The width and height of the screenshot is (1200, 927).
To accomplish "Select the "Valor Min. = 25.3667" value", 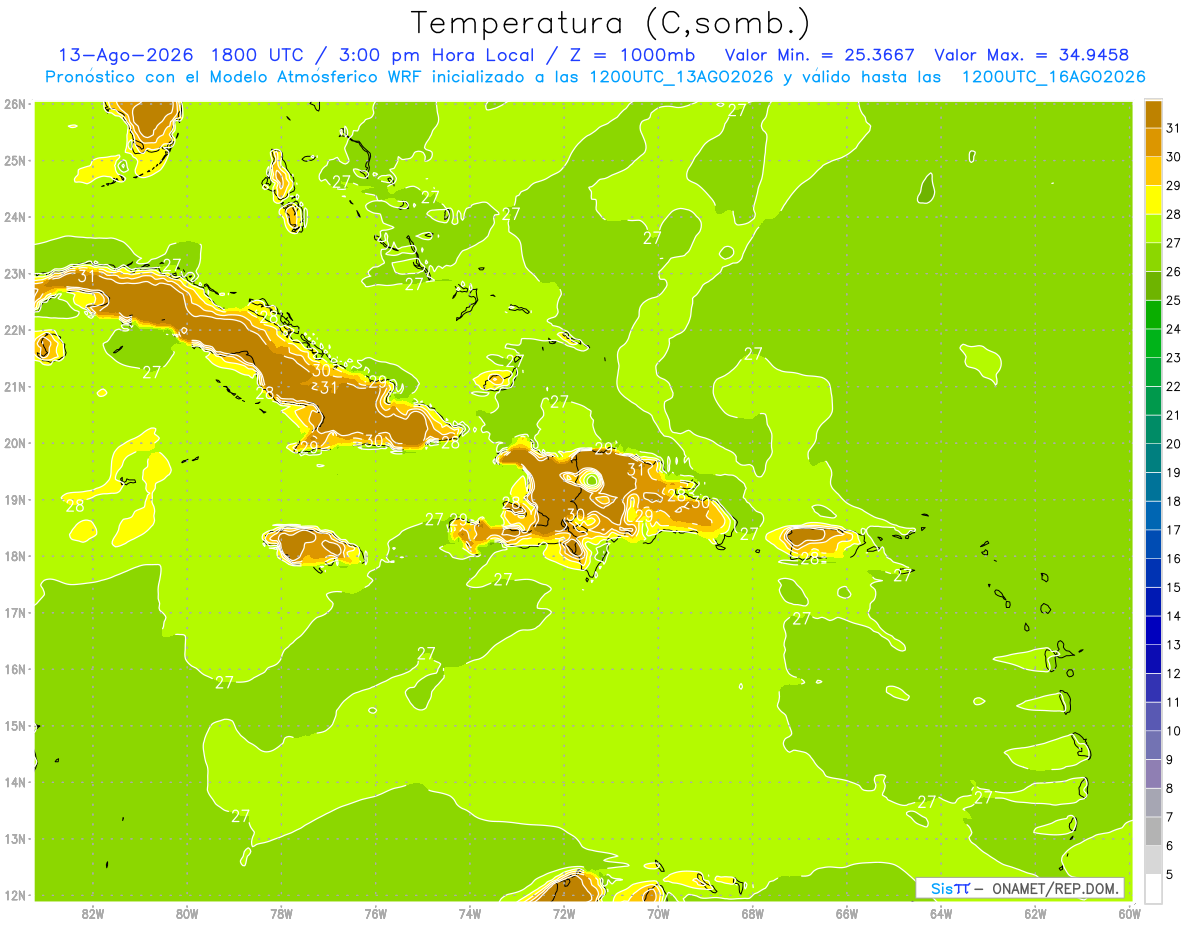I will [819, 55].
